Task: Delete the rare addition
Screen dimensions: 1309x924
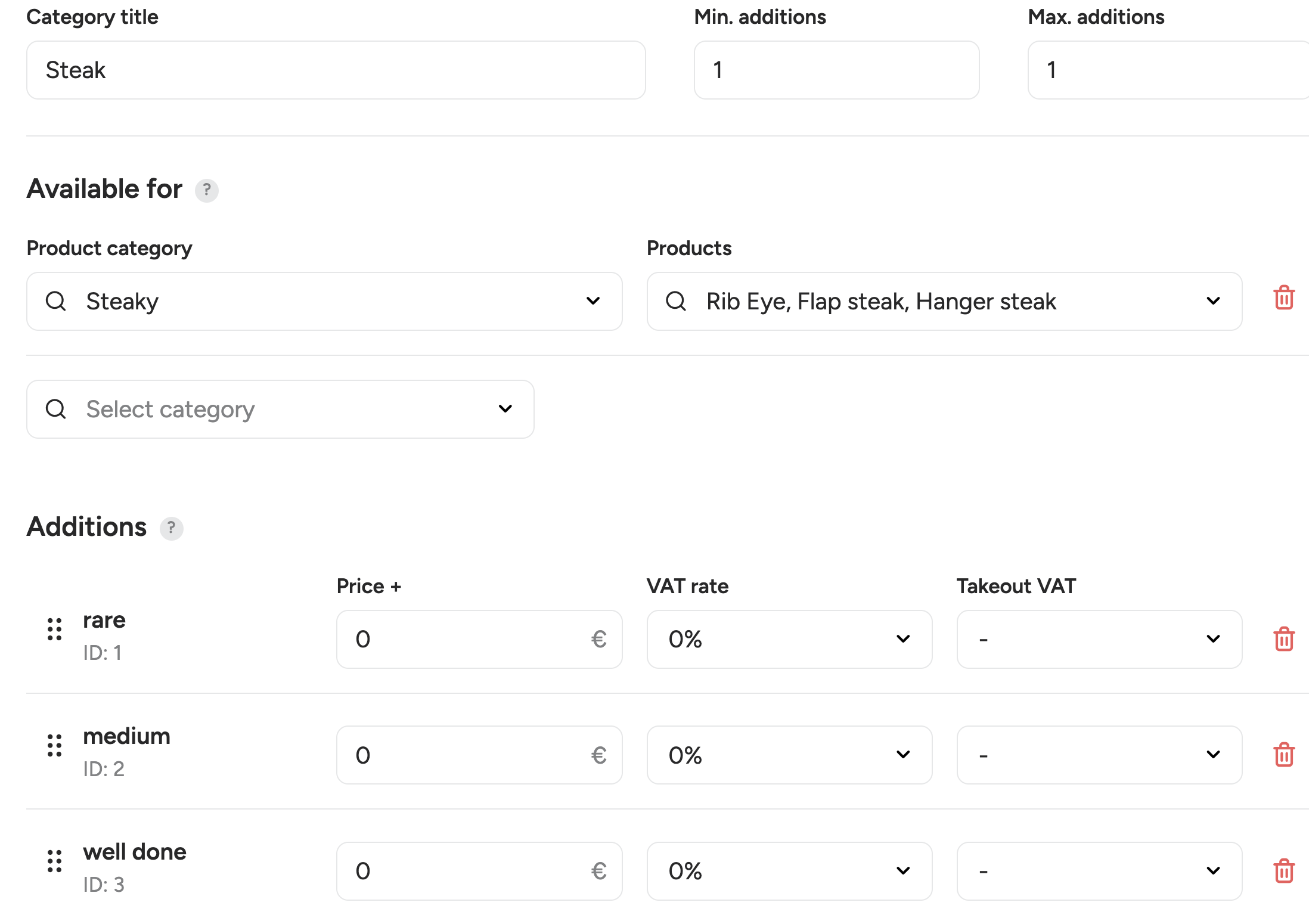Action: pos(1283,639)
